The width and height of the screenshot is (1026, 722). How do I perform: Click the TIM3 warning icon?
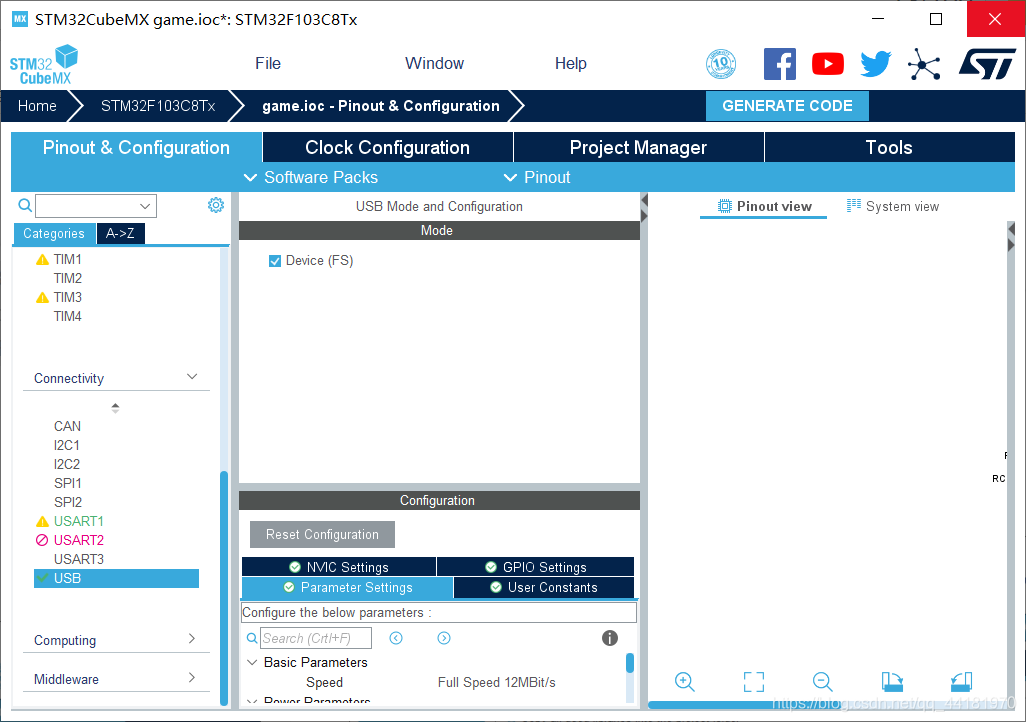pos(43,298)
